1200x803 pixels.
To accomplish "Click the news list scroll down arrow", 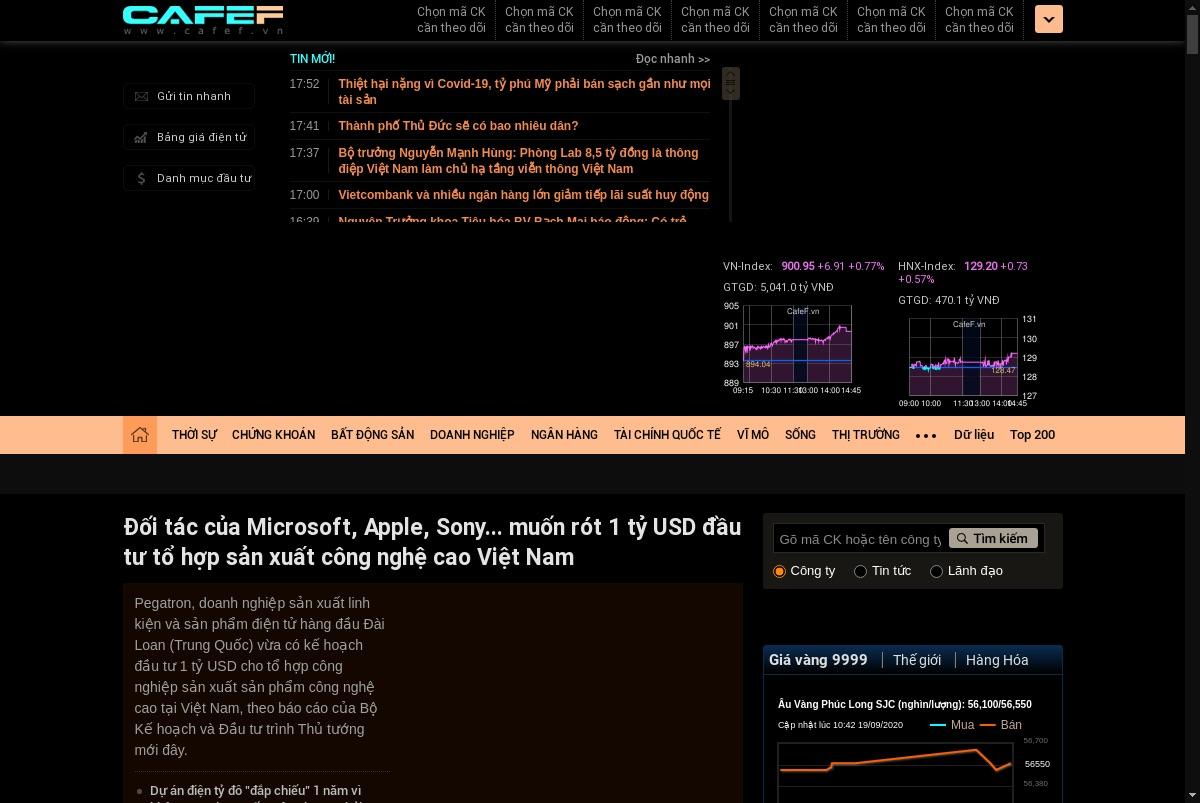I will [x=731, y=90].
